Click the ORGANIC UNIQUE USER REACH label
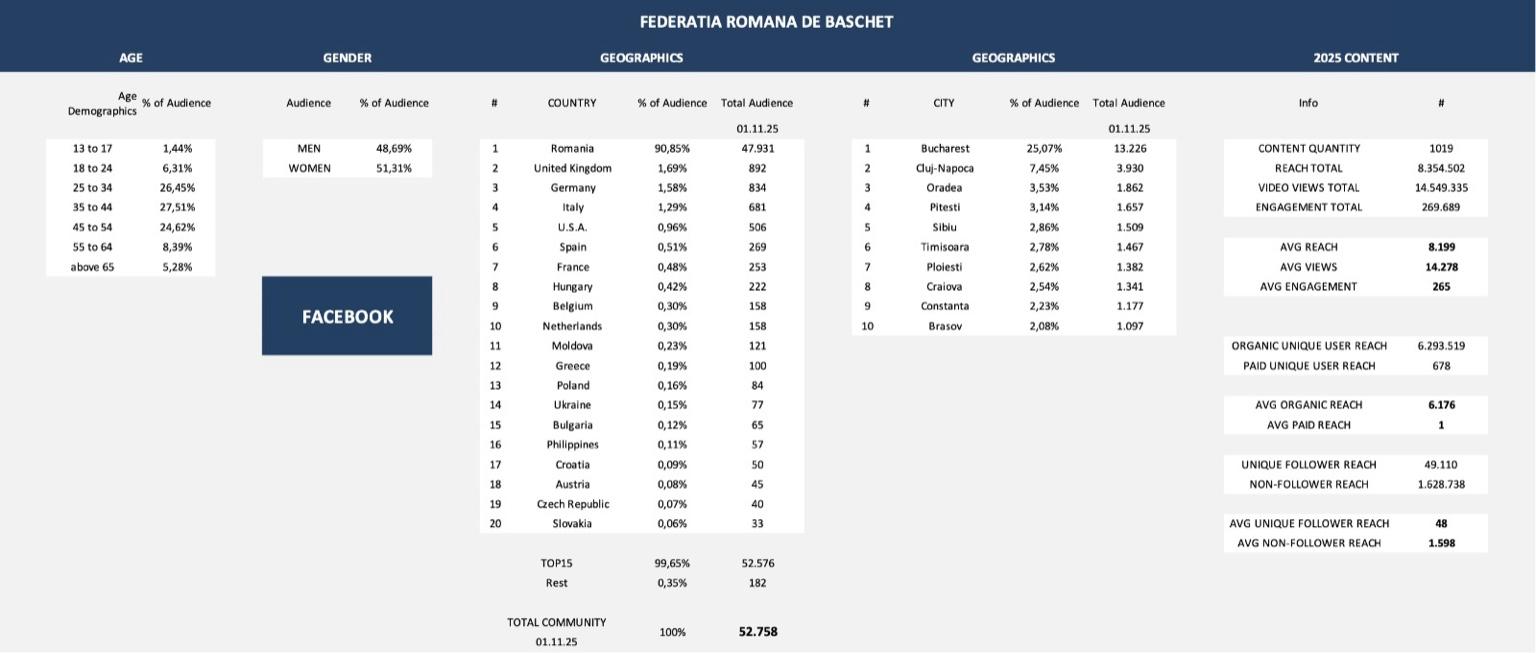Viewport: 1536px width, 653px height. point(1309,346)
